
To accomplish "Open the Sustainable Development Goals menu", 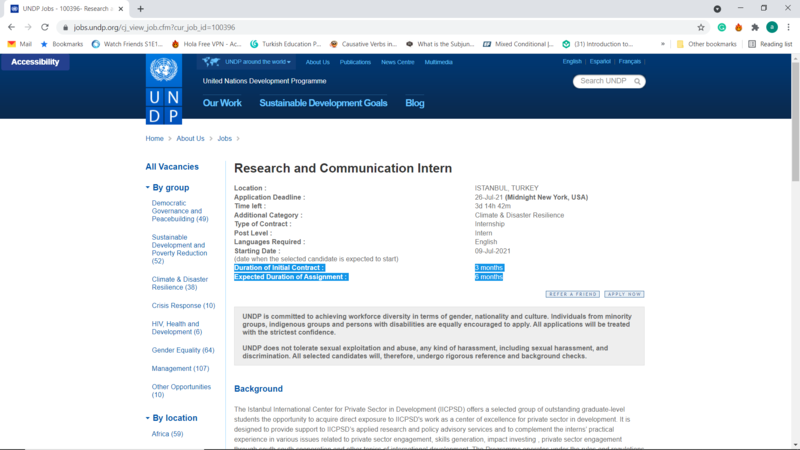I will click(x=323, y=103).
